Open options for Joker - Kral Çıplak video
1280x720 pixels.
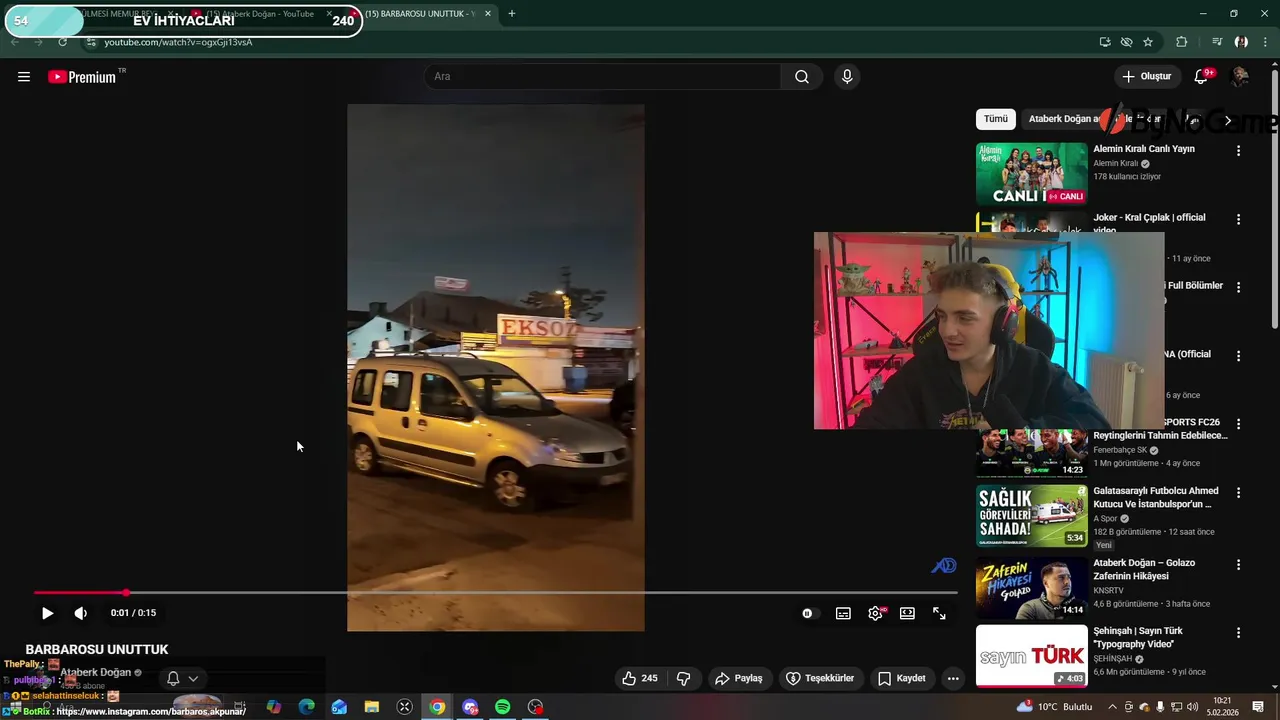(x=1238, y=219)
